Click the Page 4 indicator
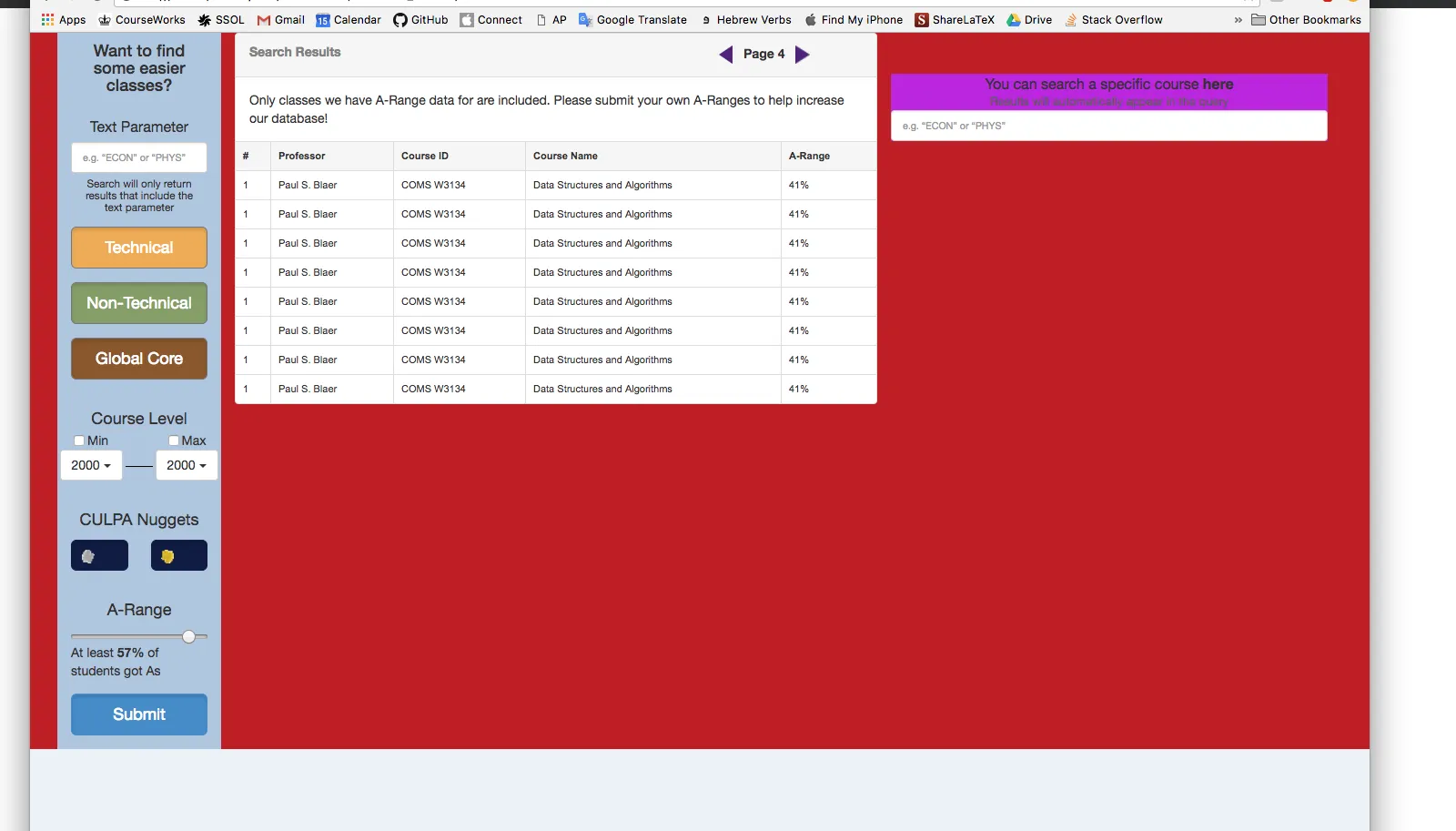1456x831 pixels. tap(763, 54)
